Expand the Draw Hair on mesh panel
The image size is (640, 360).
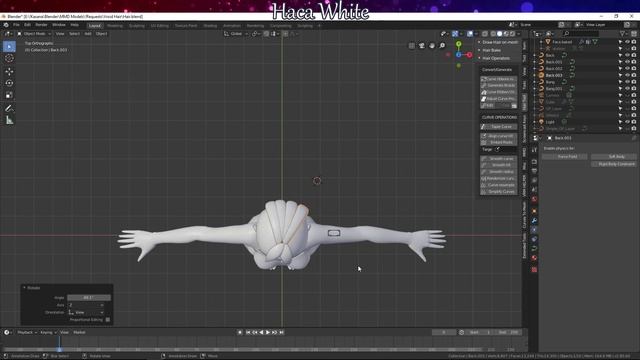(x=498, y=42)
